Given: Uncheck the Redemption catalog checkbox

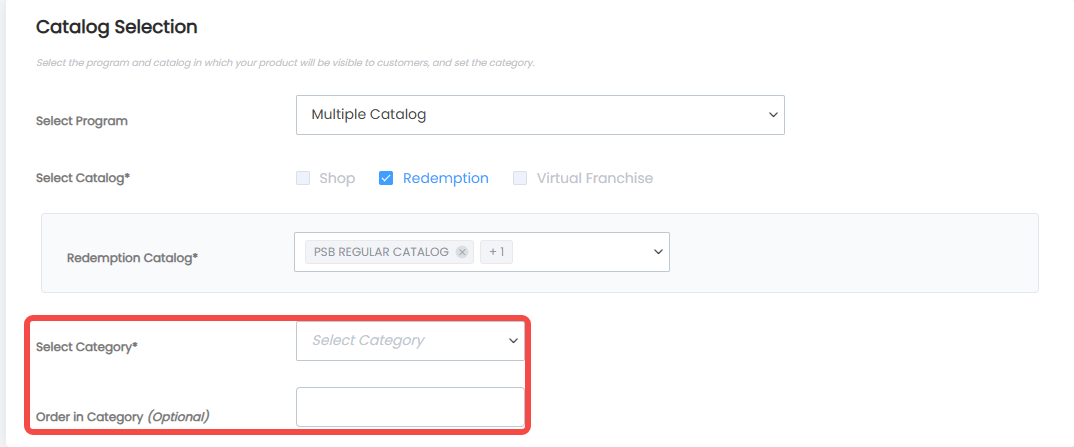Looking at the screenshot, I should click(386, 179).
